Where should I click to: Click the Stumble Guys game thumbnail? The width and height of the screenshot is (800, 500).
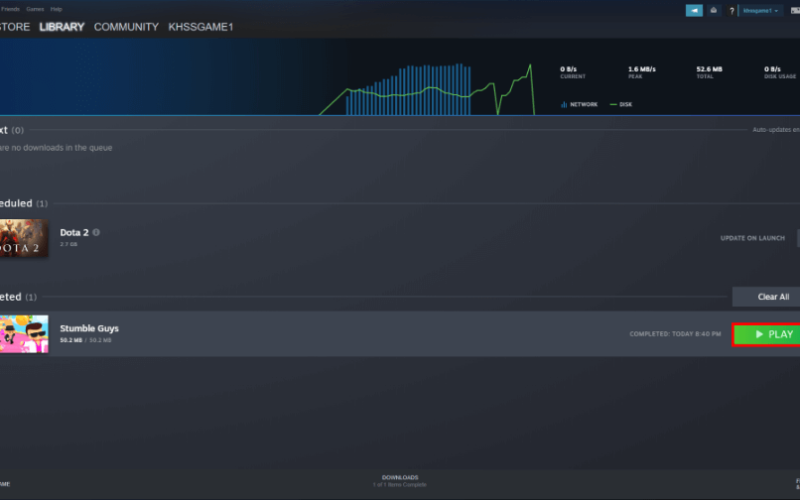click(24, 334)
